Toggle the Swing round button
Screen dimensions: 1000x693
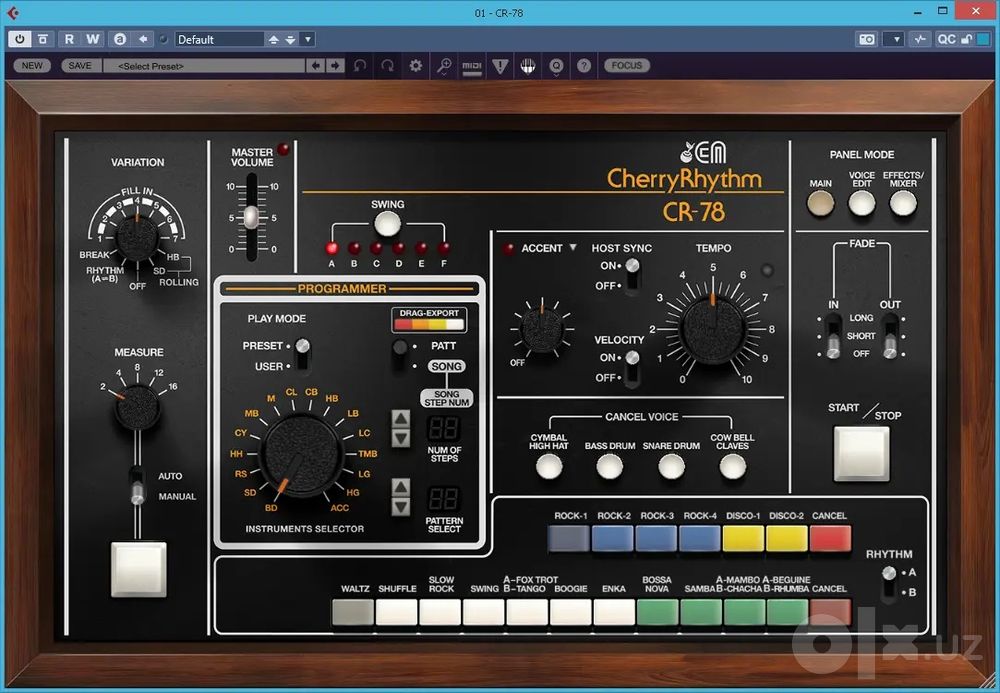point(387,224)
